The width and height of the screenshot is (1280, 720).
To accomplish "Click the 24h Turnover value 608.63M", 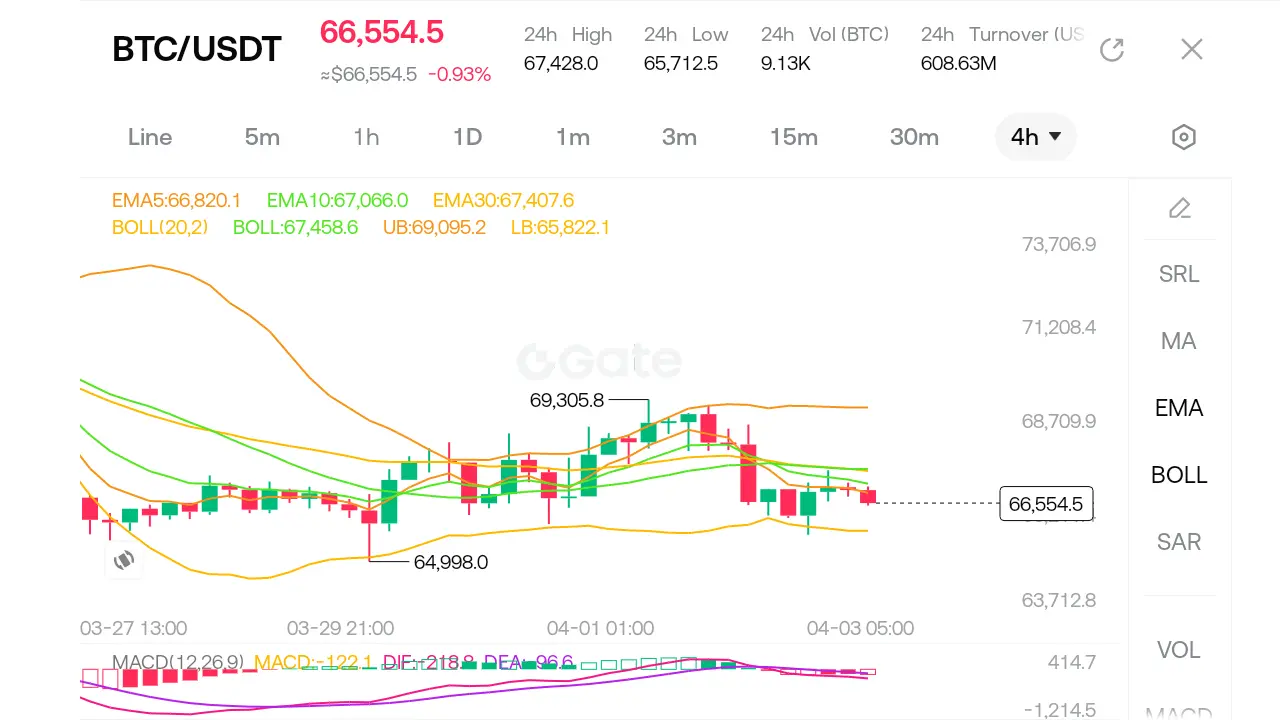I will tap(959, 64).
